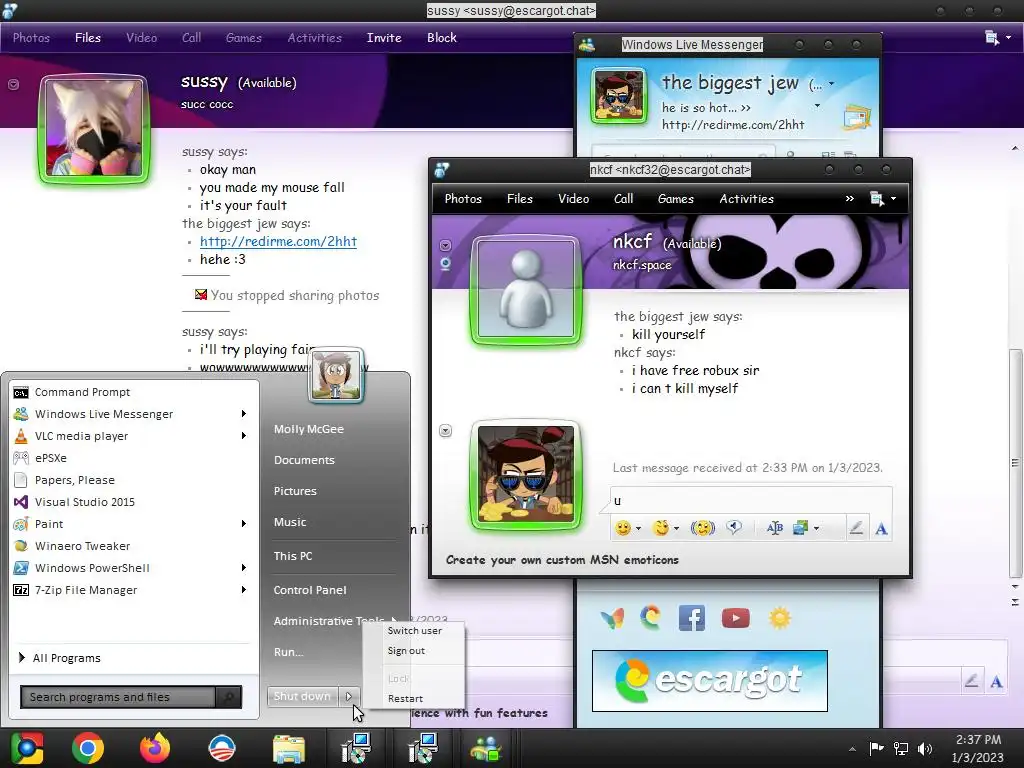Open Control Panel from Start menu

(310, 590)
